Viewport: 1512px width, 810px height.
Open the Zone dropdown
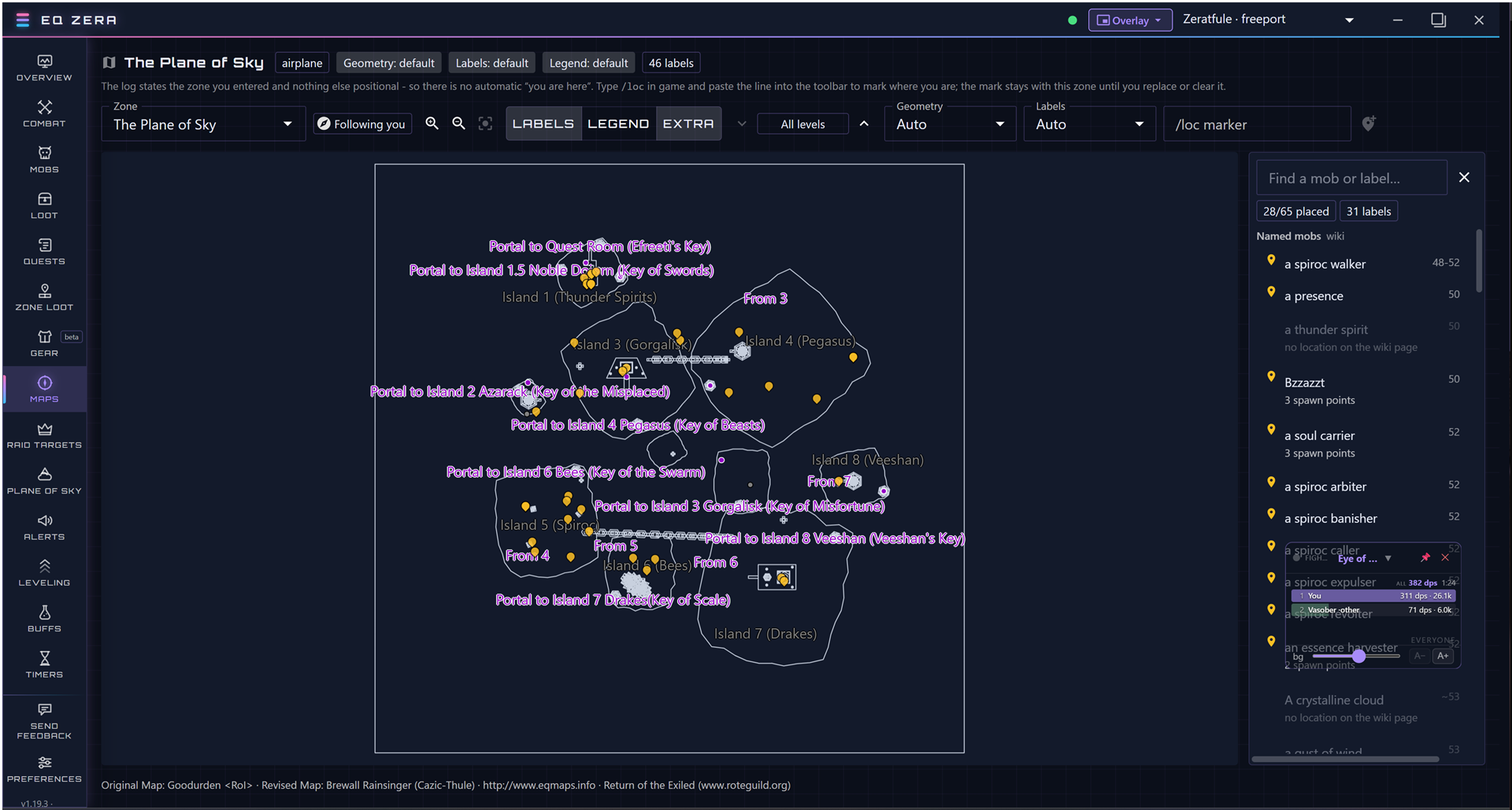[x=203, y=124]
